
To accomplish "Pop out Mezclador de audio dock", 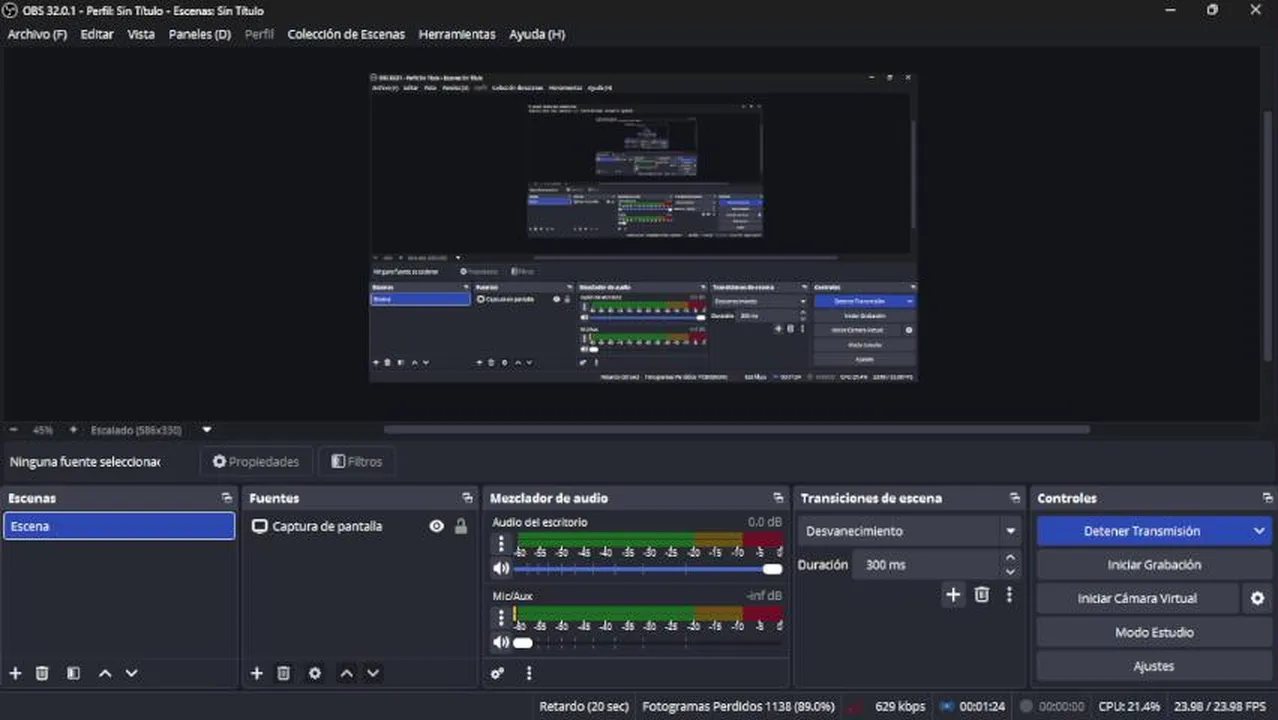I will click(778, 497).
